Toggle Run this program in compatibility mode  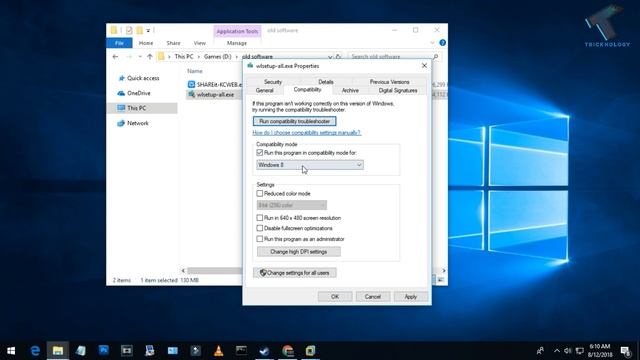point(260,153)
